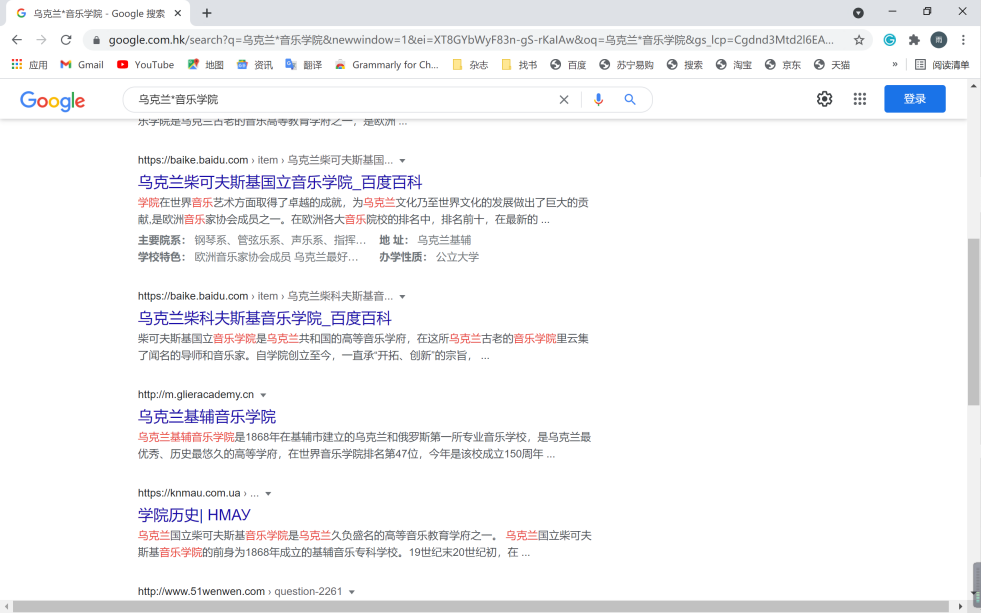Open Chrome's three-dot menu
This screenshot has height=613, width=981.
(963, 39)
